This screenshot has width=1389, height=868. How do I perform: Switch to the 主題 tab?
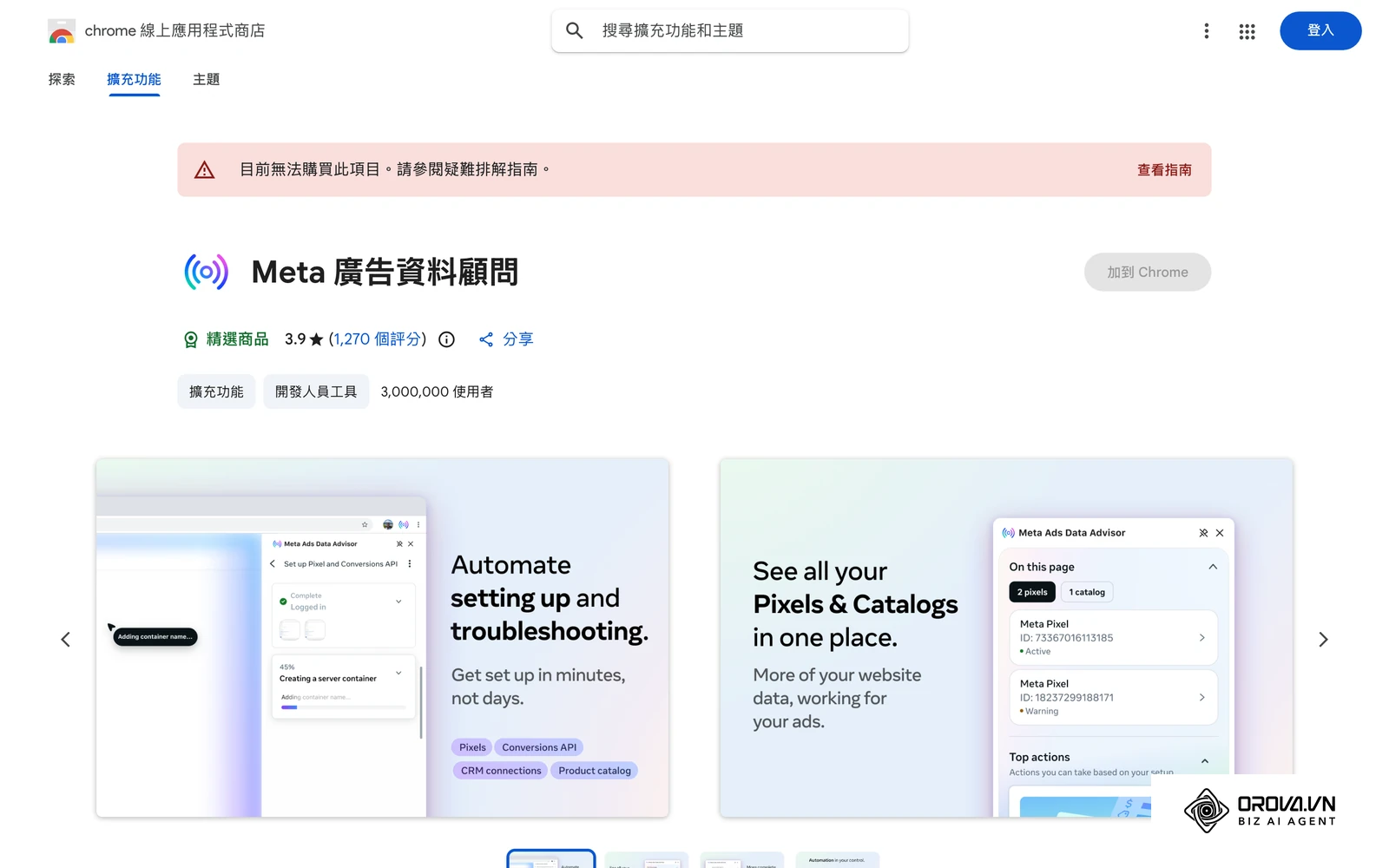207,79
